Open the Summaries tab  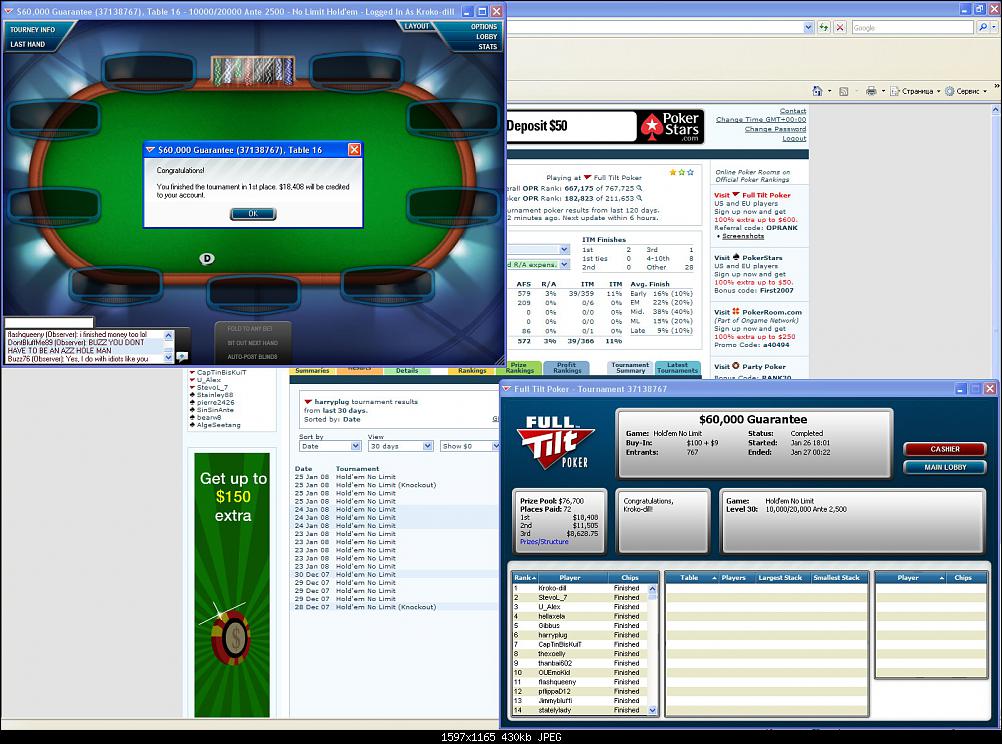312,371
